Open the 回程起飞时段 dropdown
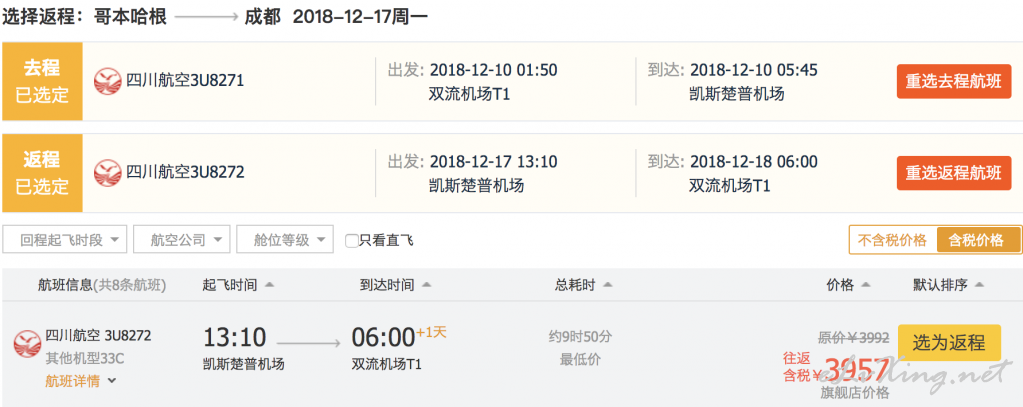The height and width of the screenshot is (407, 1023). click(x=65, y=239)
